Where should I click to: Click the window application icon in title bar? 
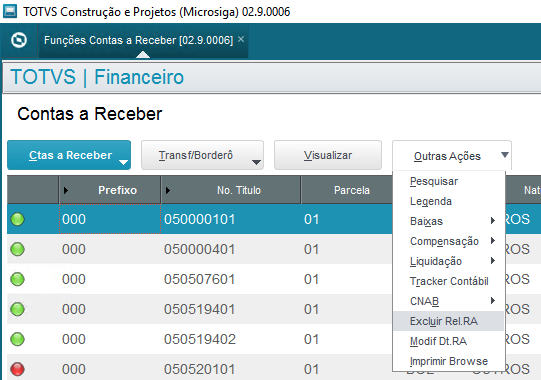point(10,11)
